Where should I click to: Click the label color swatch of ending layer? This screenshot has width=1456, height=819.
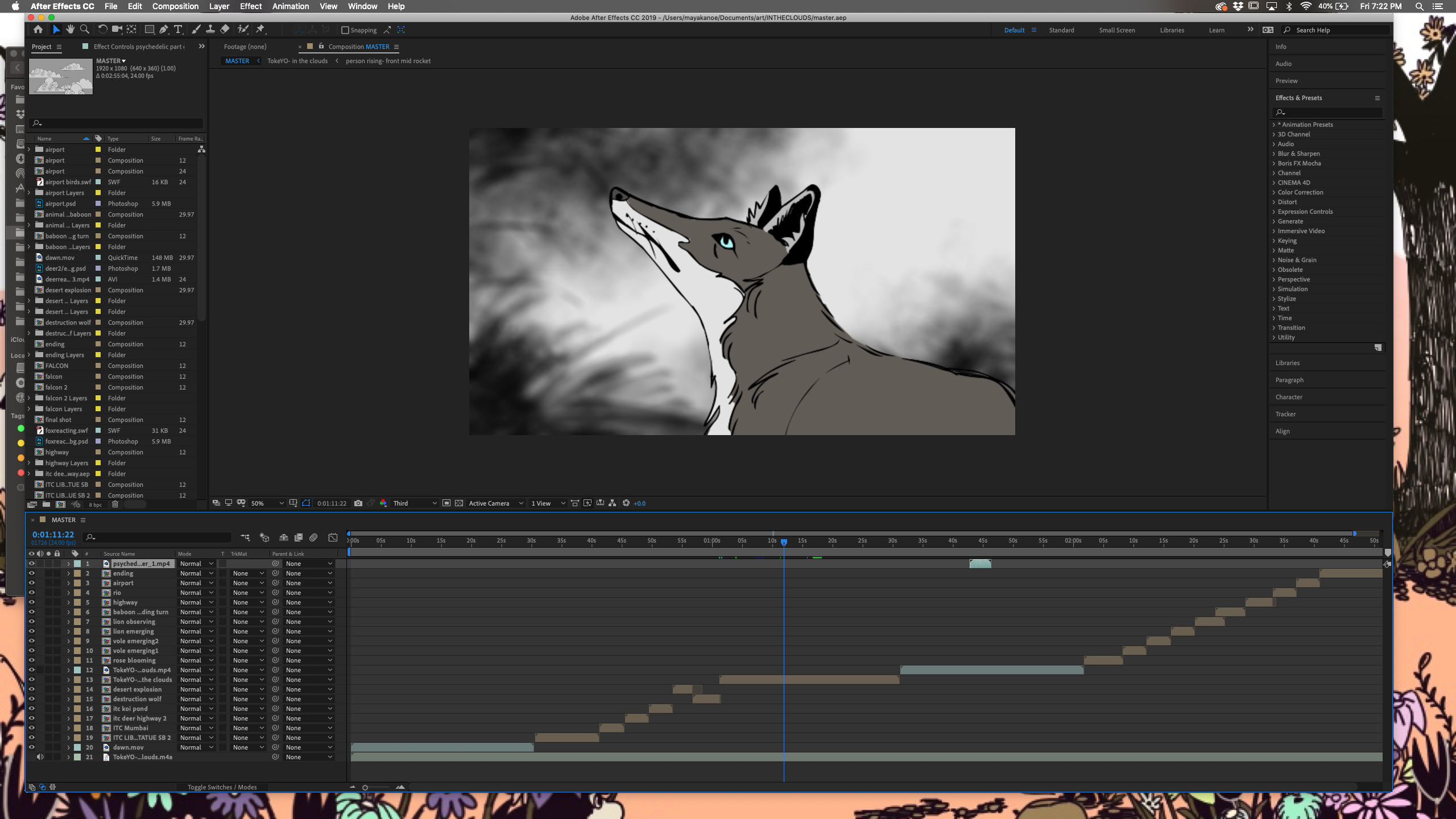coord(77,573)
